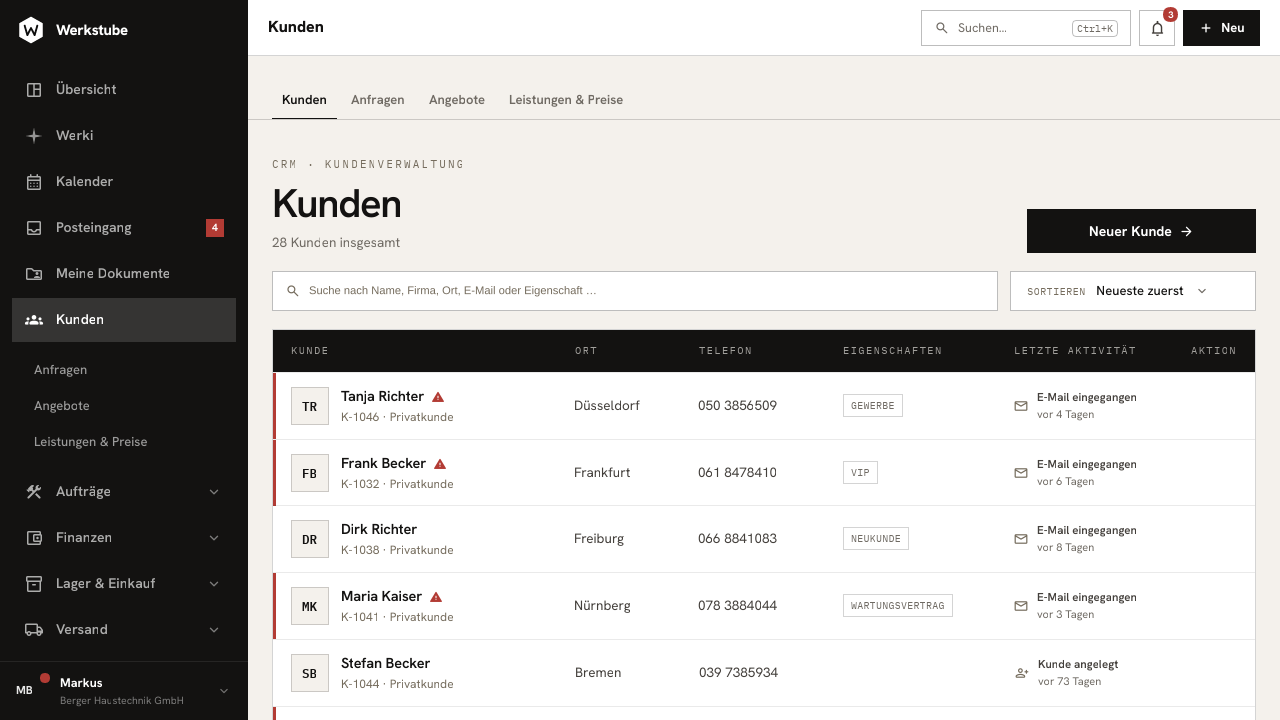Click the Nürnberg location cell
The width and height of the screenshot is (1280, 720).
pyautogui.click(x=602, y=606)
